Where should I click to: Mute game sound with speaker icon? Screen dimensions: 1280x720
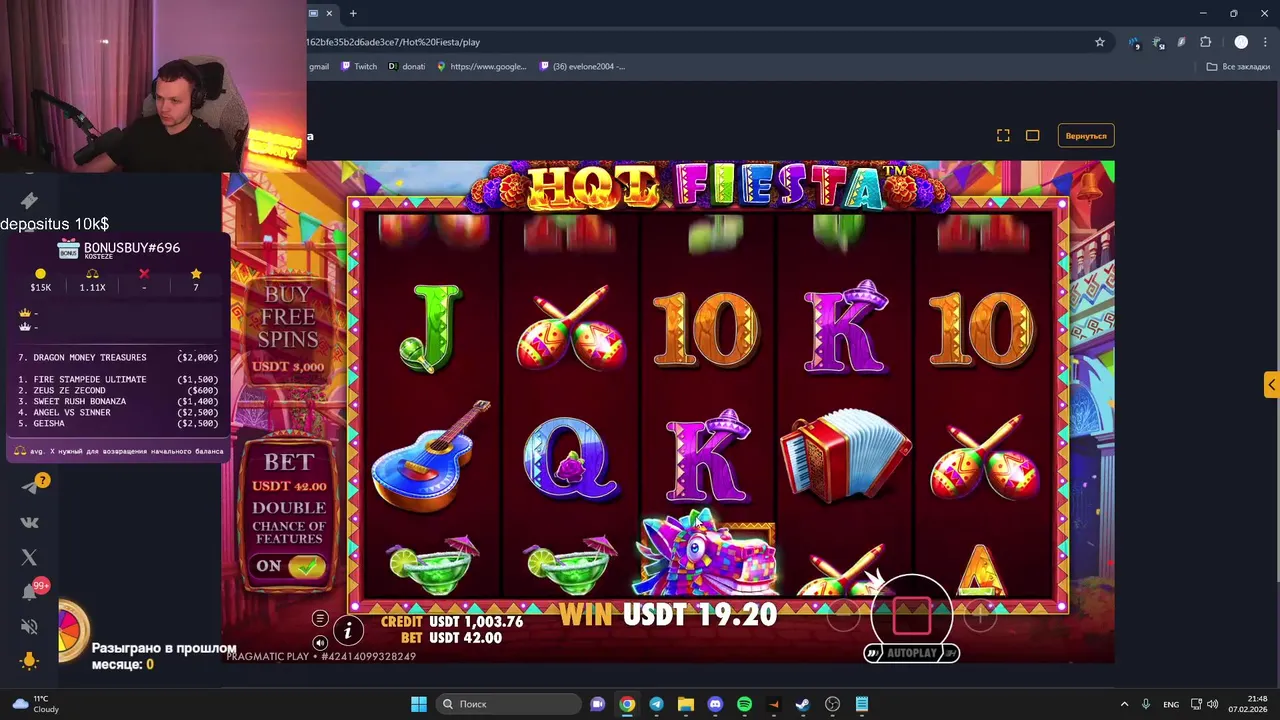[320, 642]
